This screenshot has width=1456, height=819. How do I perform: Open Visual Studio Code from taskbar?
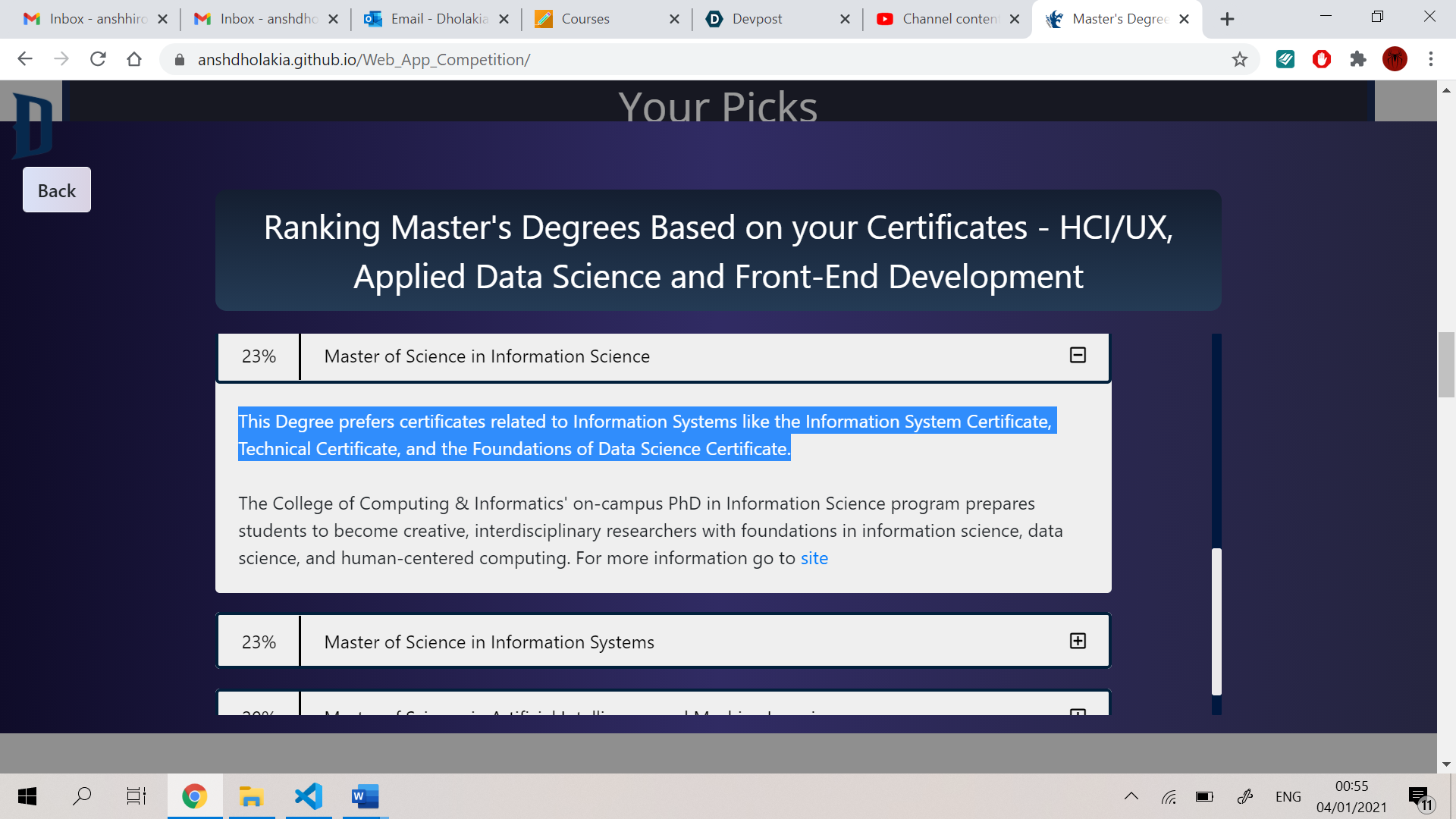click(x=309, y=796)
